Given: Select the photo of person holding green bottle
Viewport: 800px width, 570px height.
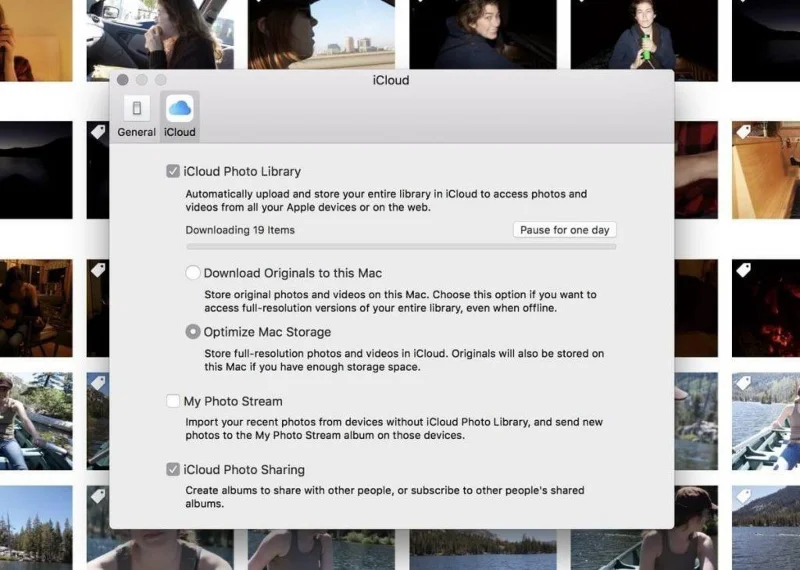Looking at the screenshot, I should coord(642,35).
